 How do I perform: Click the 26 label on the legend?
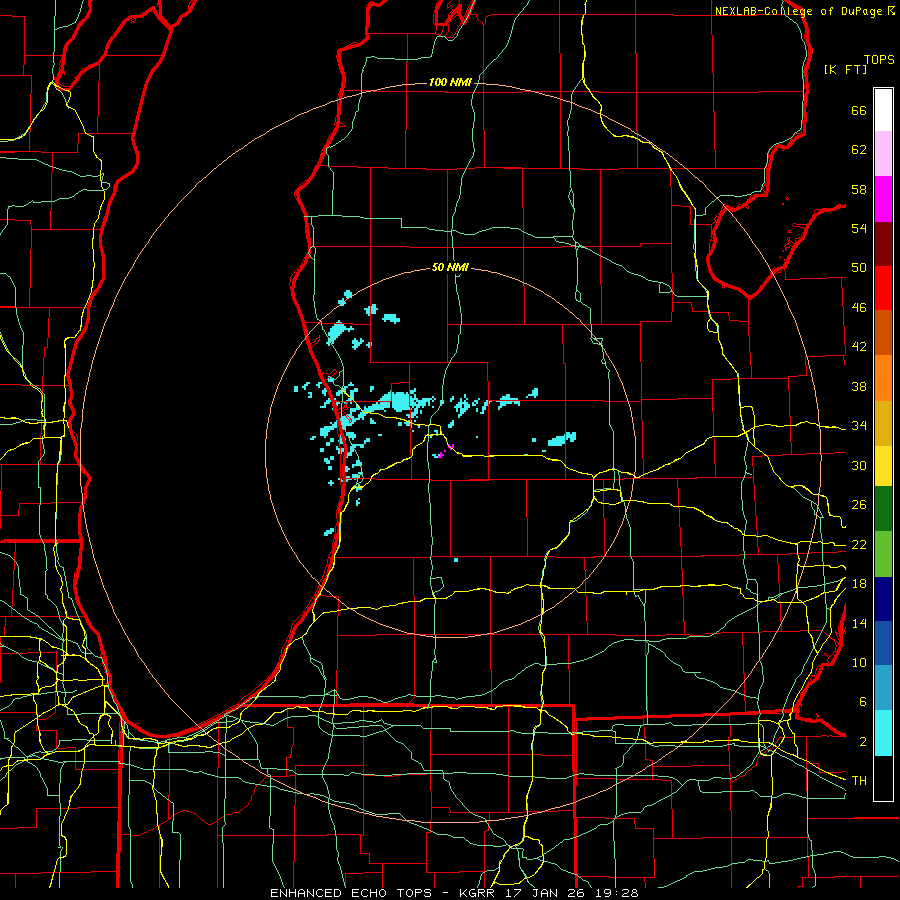[x=859, y=505]
